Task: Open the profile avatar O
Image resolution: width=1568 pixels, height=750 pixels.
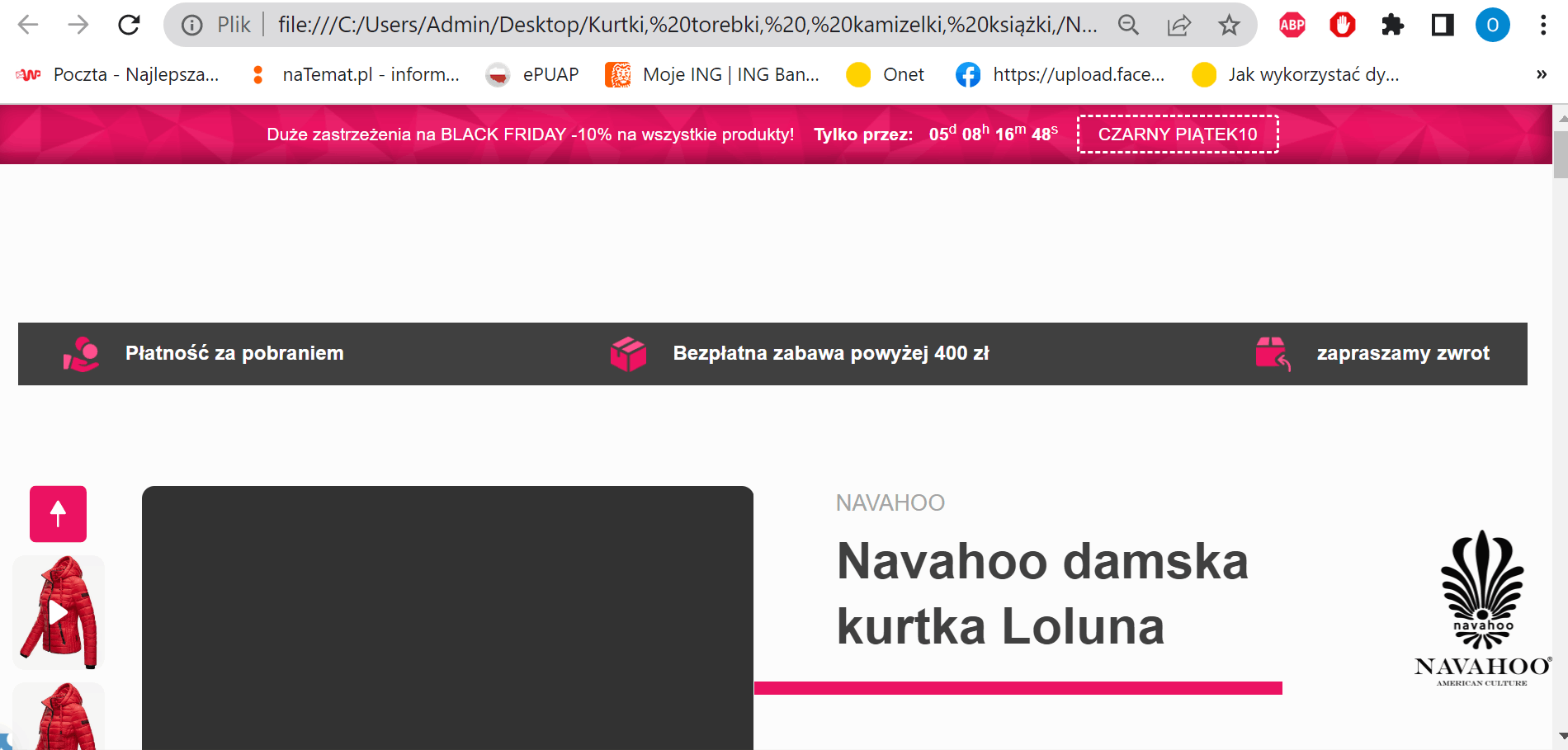Action: (x=1493, y=25)
